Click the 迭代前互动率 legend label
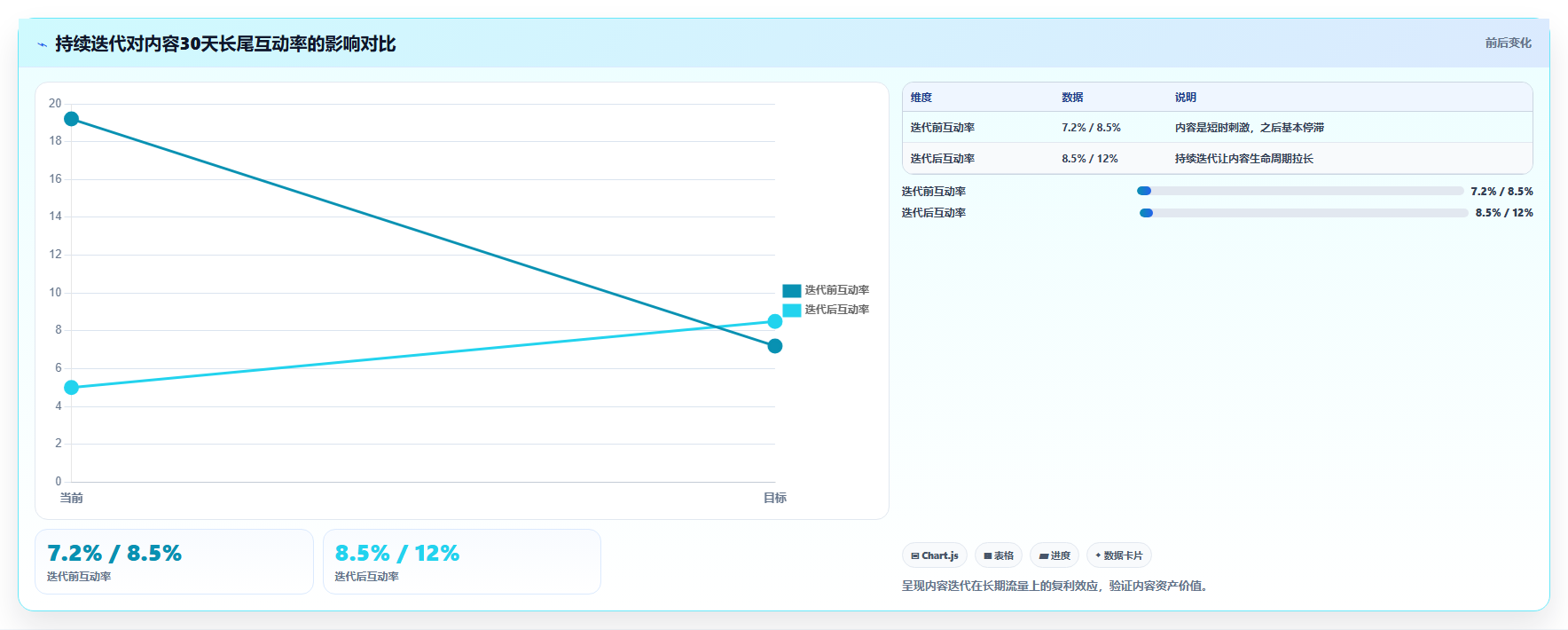The height and width of the screenshot is (630, 1568). (836, 290)
